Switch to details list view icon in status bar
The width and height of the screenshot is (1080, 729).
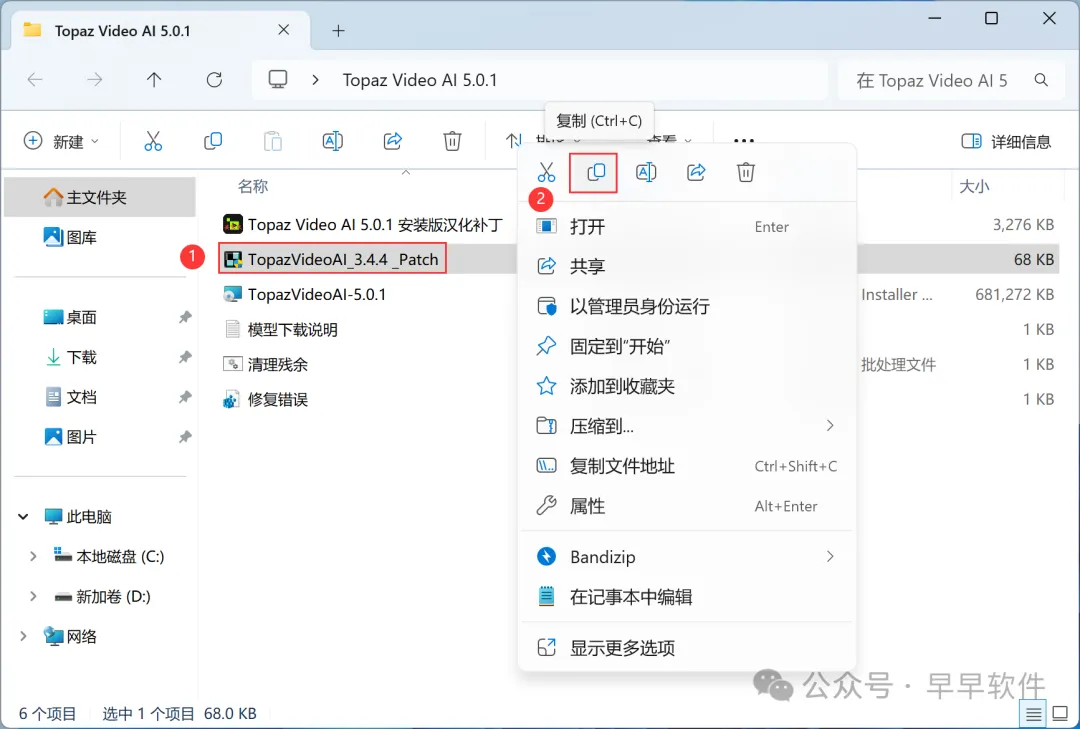[1033, 714]
